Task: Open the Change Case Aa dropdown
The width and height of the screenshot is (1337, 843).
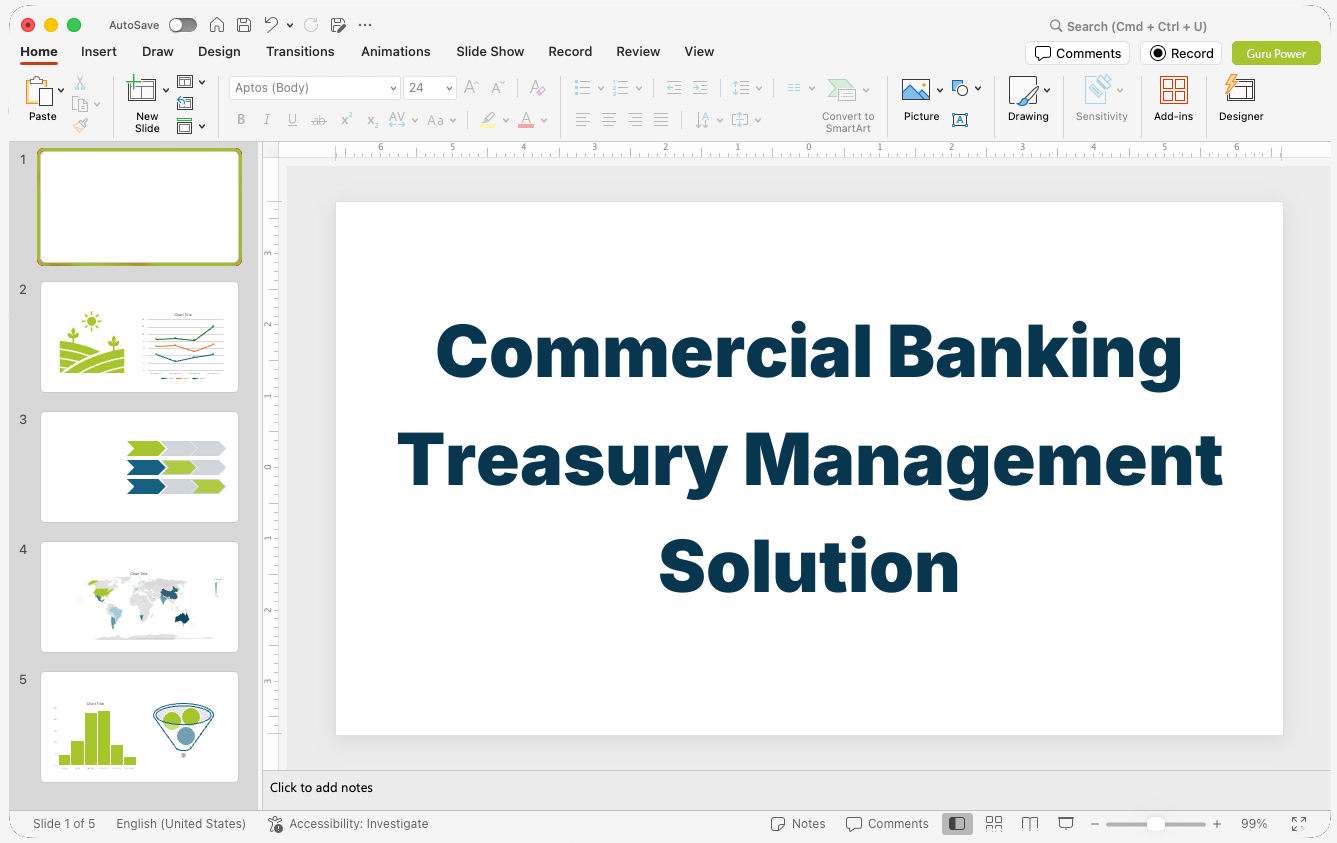Action: pyautogui.click(x=441, y=120)
